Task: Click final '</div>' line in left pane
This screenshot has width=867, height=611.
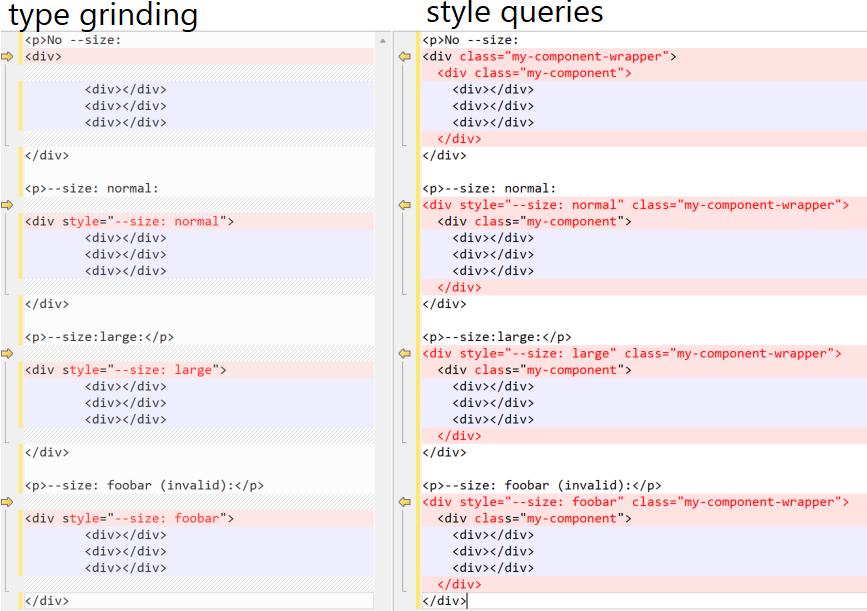Action: [x=47, y=600]
